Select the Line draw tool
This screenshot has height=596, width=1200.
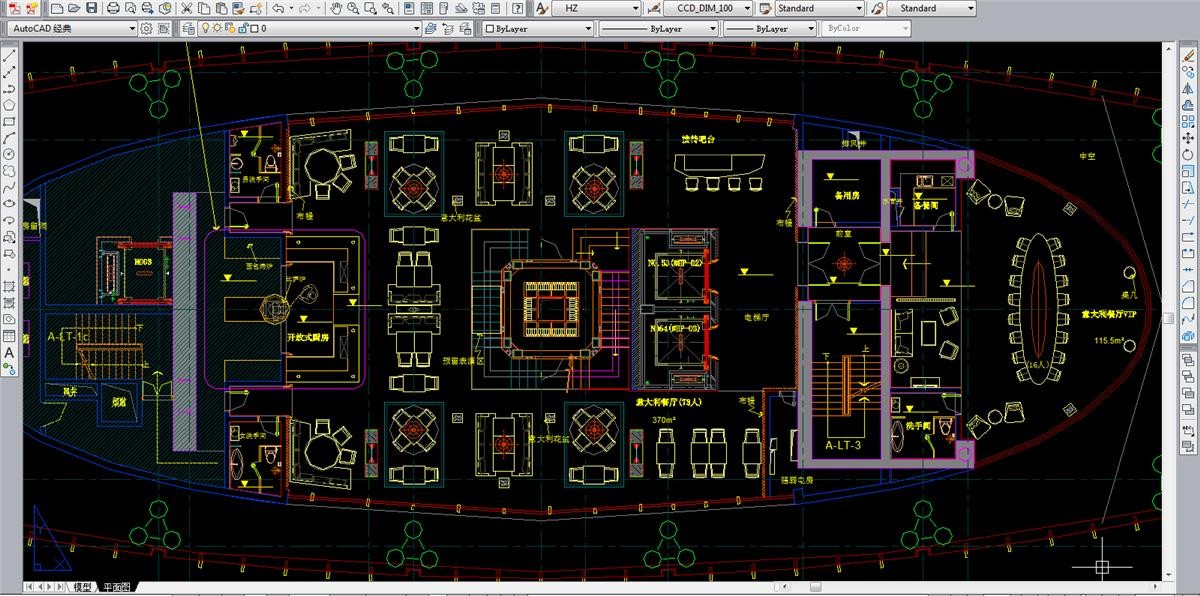point(9,56)
